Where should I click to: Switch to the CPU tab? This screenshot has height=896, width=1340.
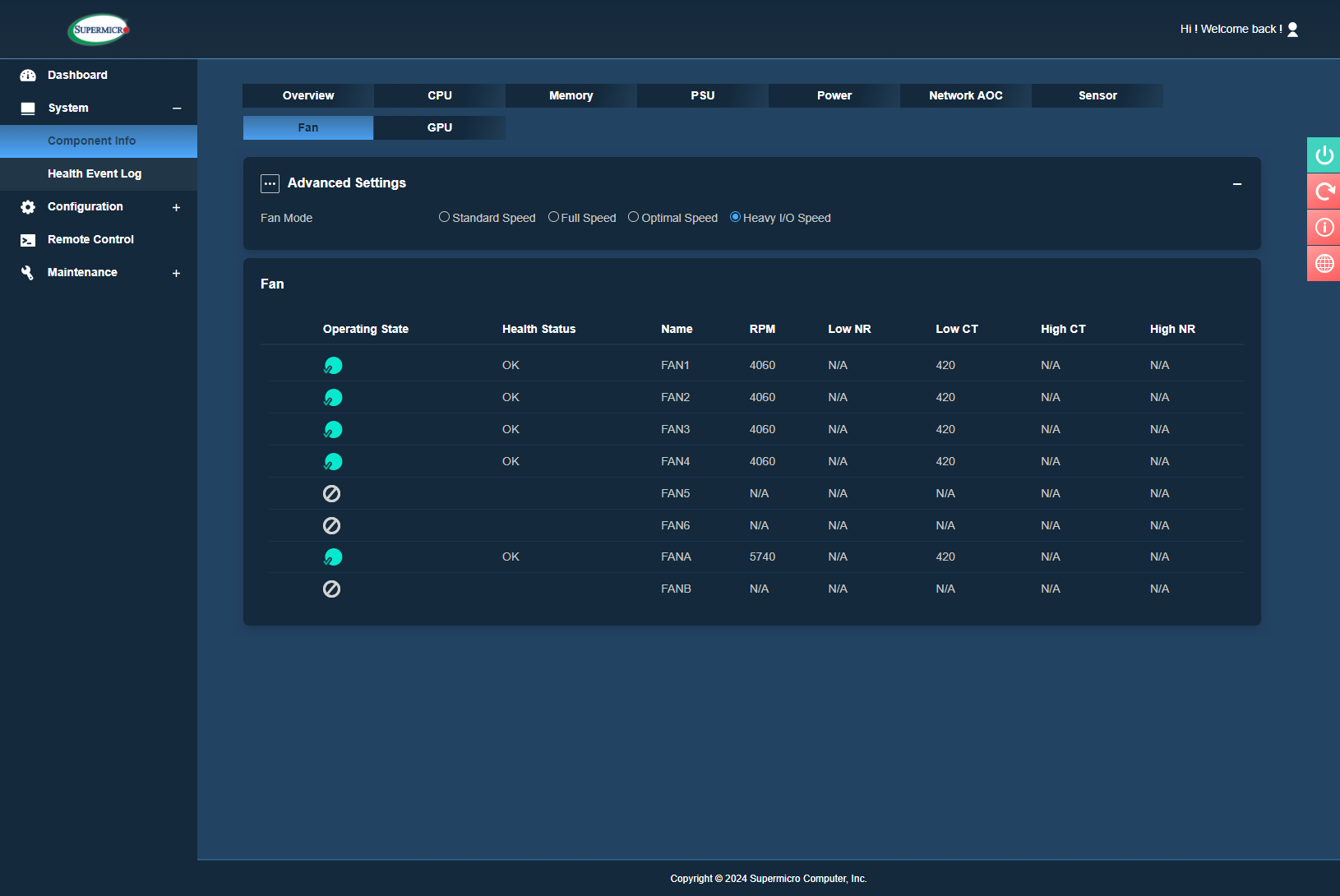click(440, 95)
